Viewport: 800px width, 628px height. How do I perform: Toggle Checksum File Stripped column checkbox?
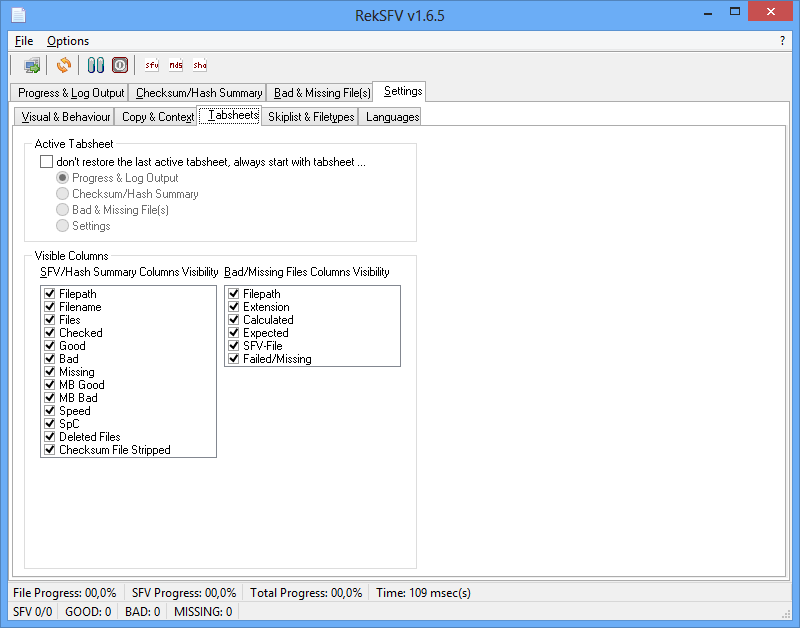tap(49, 449)
